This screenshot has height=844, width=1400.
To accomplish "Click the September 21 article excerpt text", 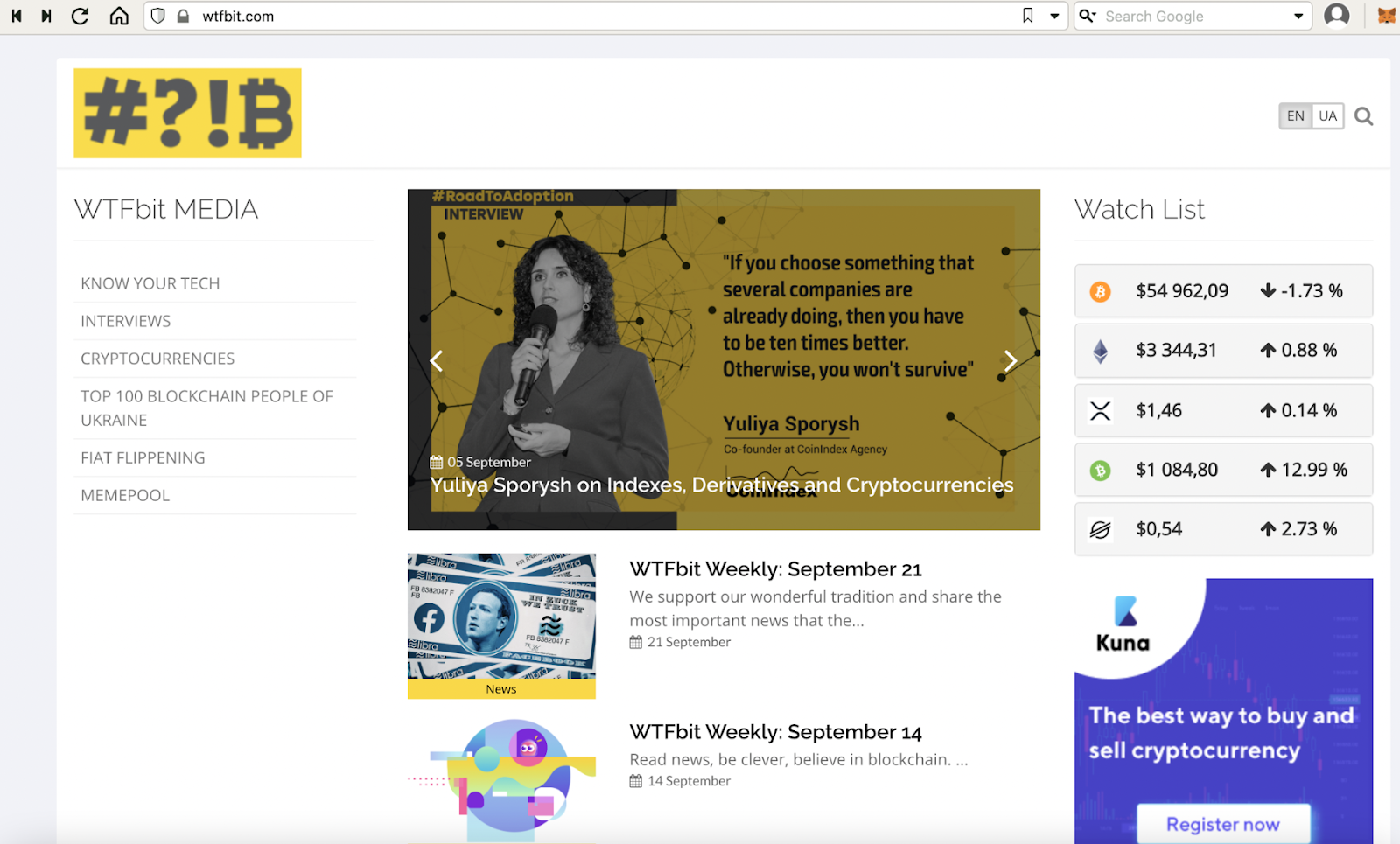I will coord(815,609).
